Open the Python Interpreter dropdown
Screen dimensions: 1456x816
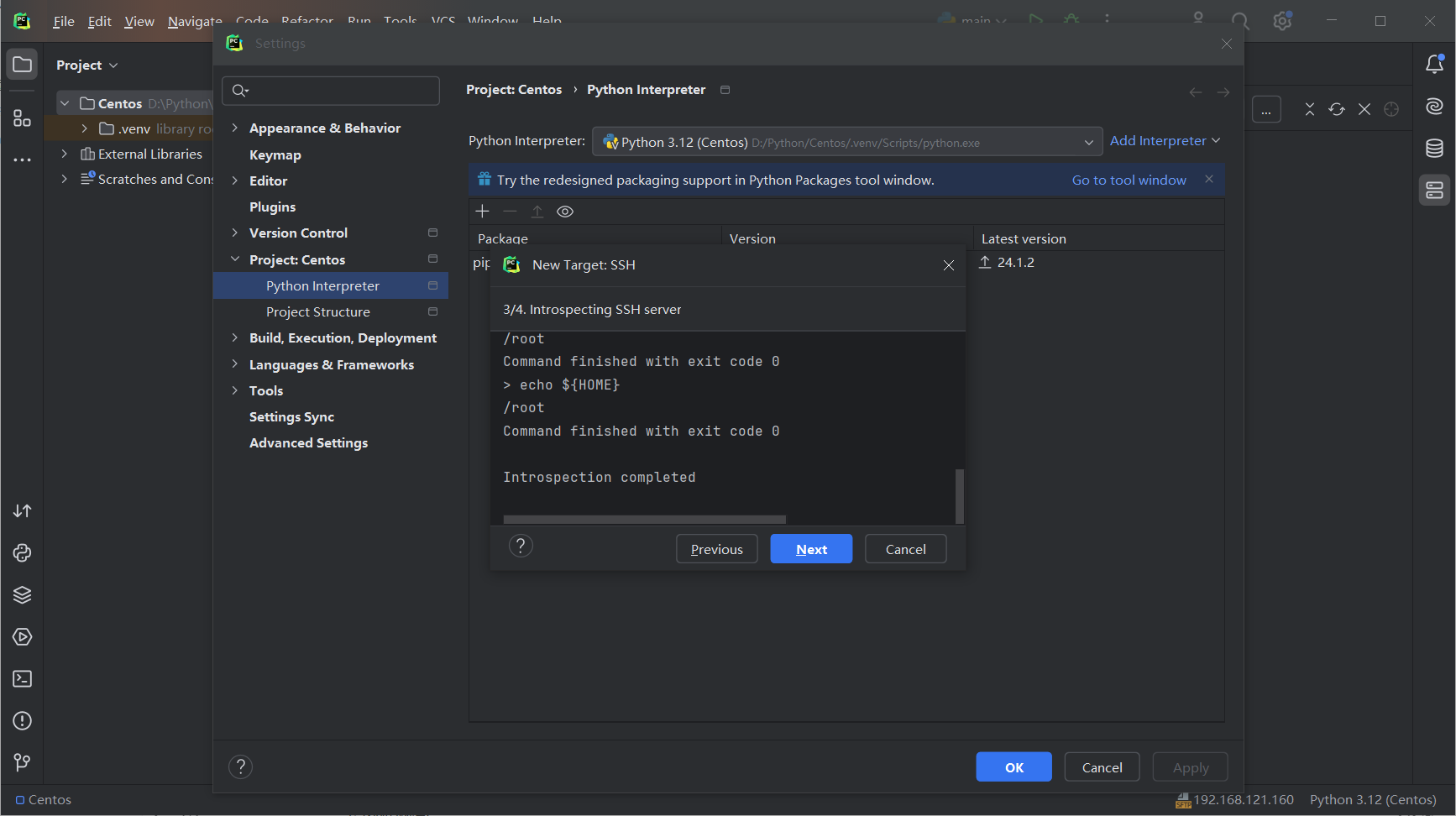tap(847, 142)
